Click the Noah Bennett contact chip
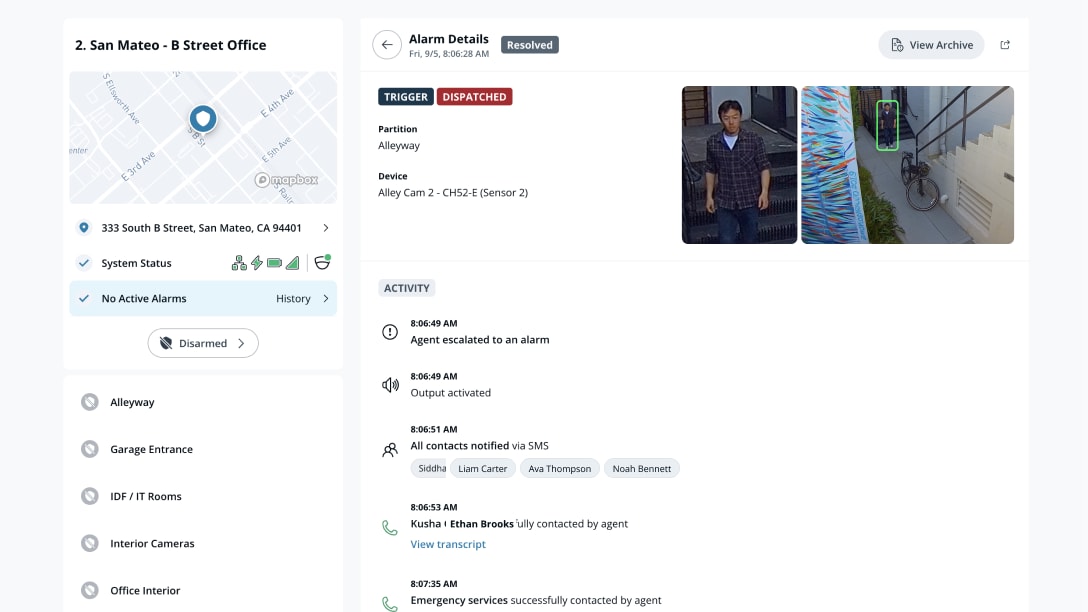This screenshot has height=612, width=1088. [641, 468]
